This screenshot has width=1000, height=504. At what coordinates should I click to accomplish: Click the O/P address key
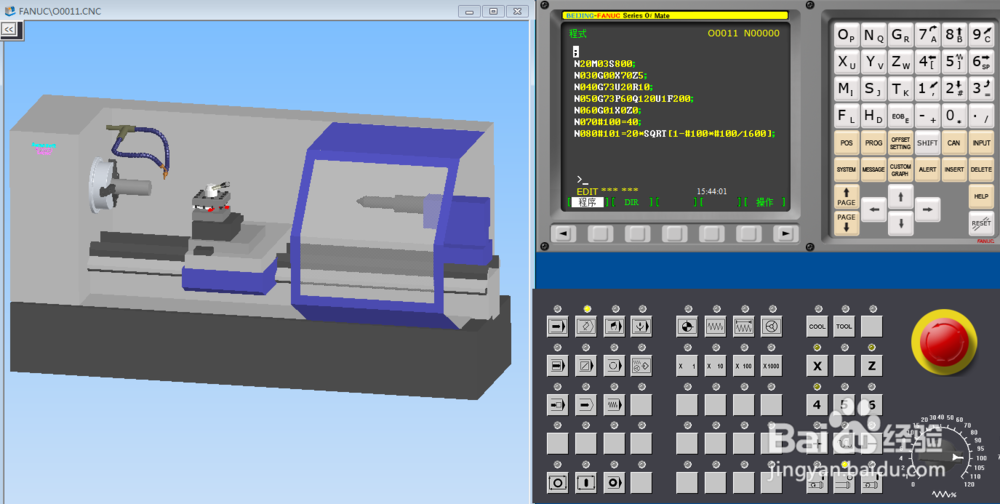(846, 36)
